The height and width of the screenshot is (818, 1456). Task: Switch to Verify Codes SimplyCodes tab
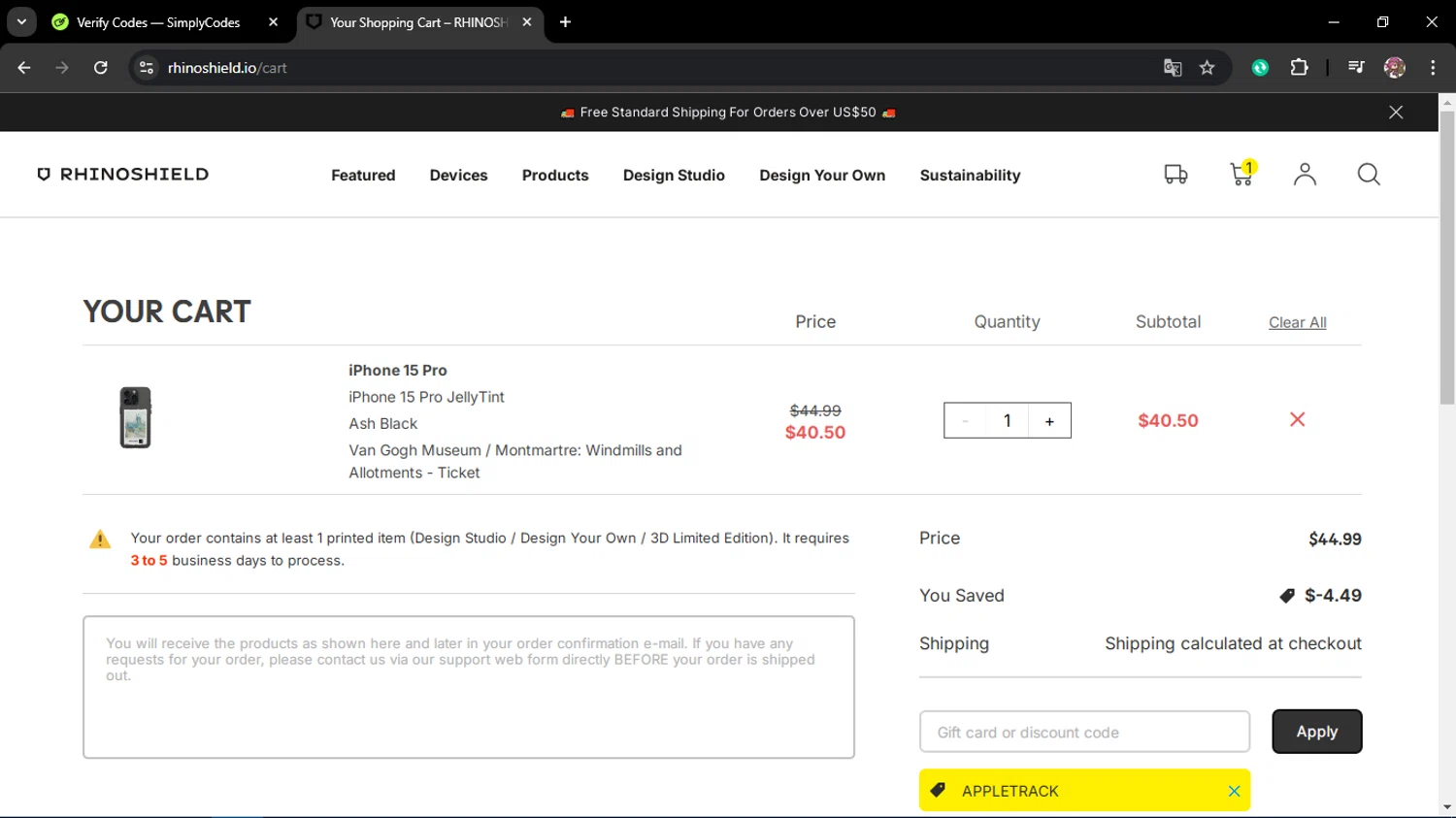pos(158,22)
